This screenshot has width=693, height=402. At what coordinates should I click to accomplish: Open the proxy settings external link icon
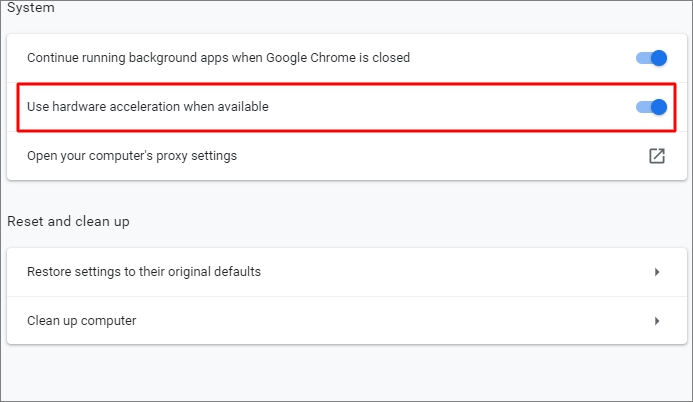(x=657, y=156)
